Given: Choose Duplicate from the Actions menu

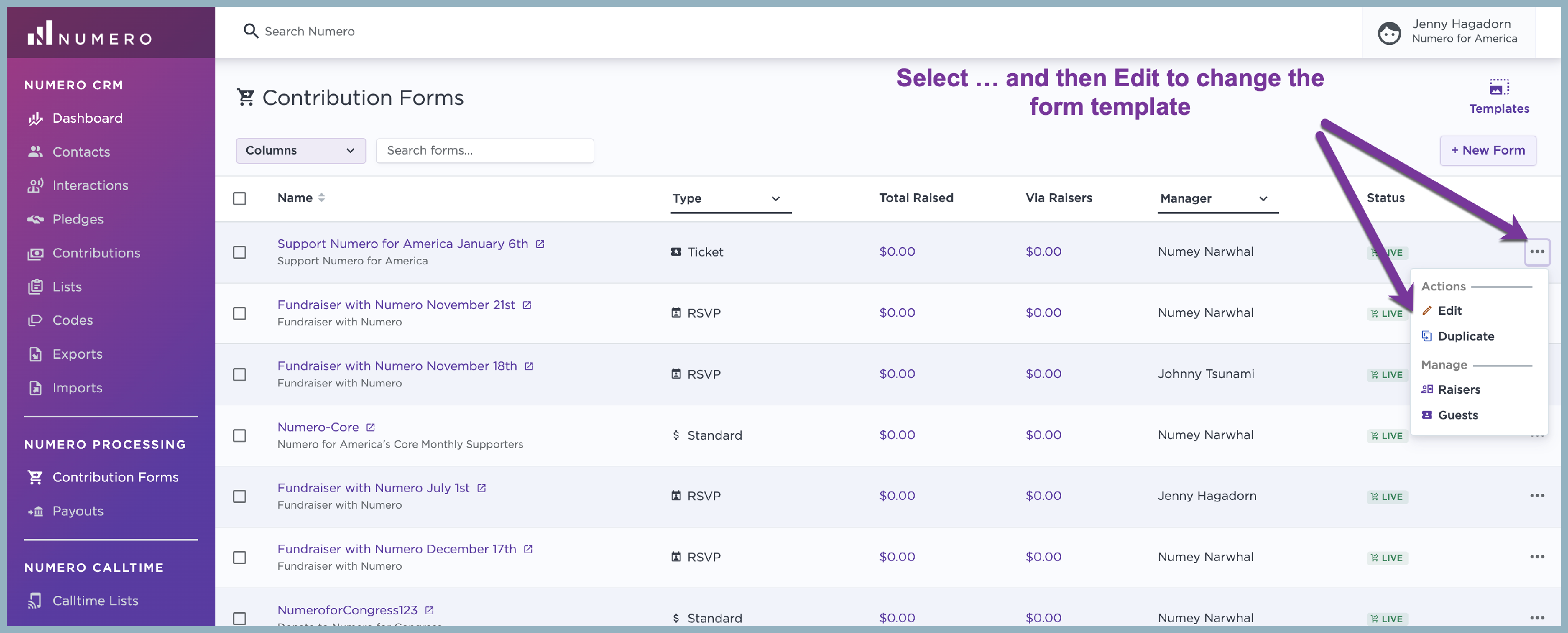Looking at the screenshot, I should (1465, 336).
